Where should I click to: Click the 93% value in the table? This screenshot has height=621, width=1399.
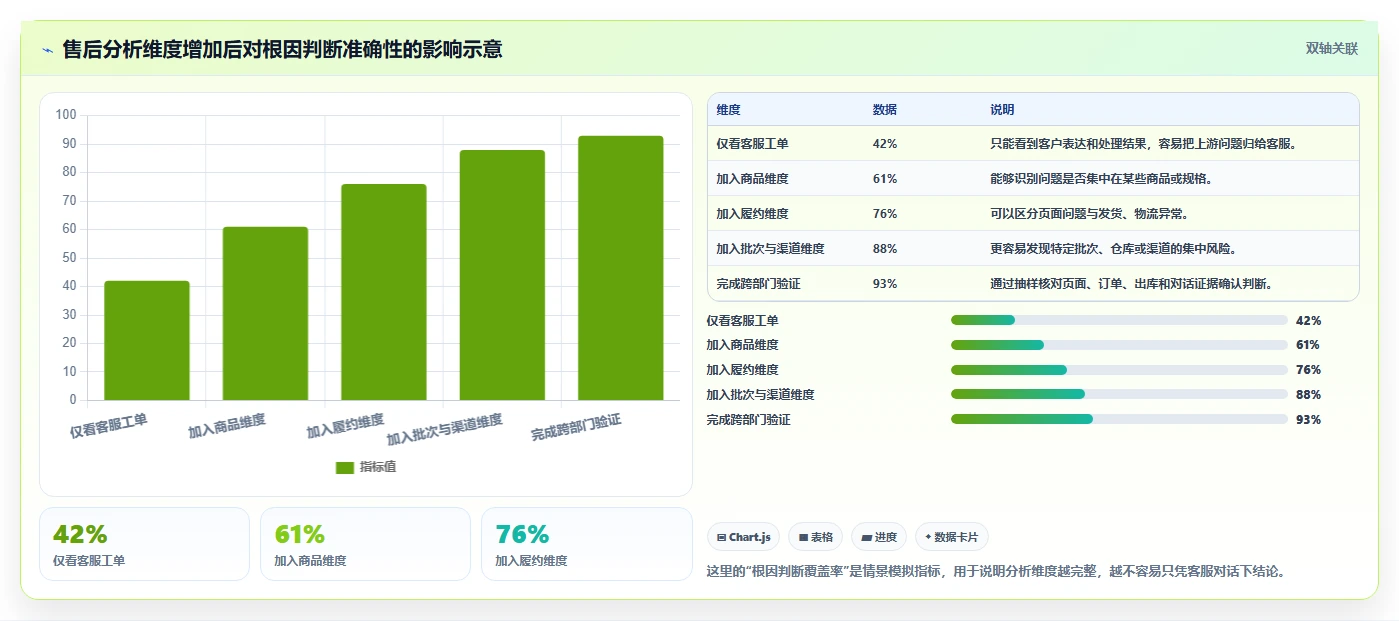[884, 284]
